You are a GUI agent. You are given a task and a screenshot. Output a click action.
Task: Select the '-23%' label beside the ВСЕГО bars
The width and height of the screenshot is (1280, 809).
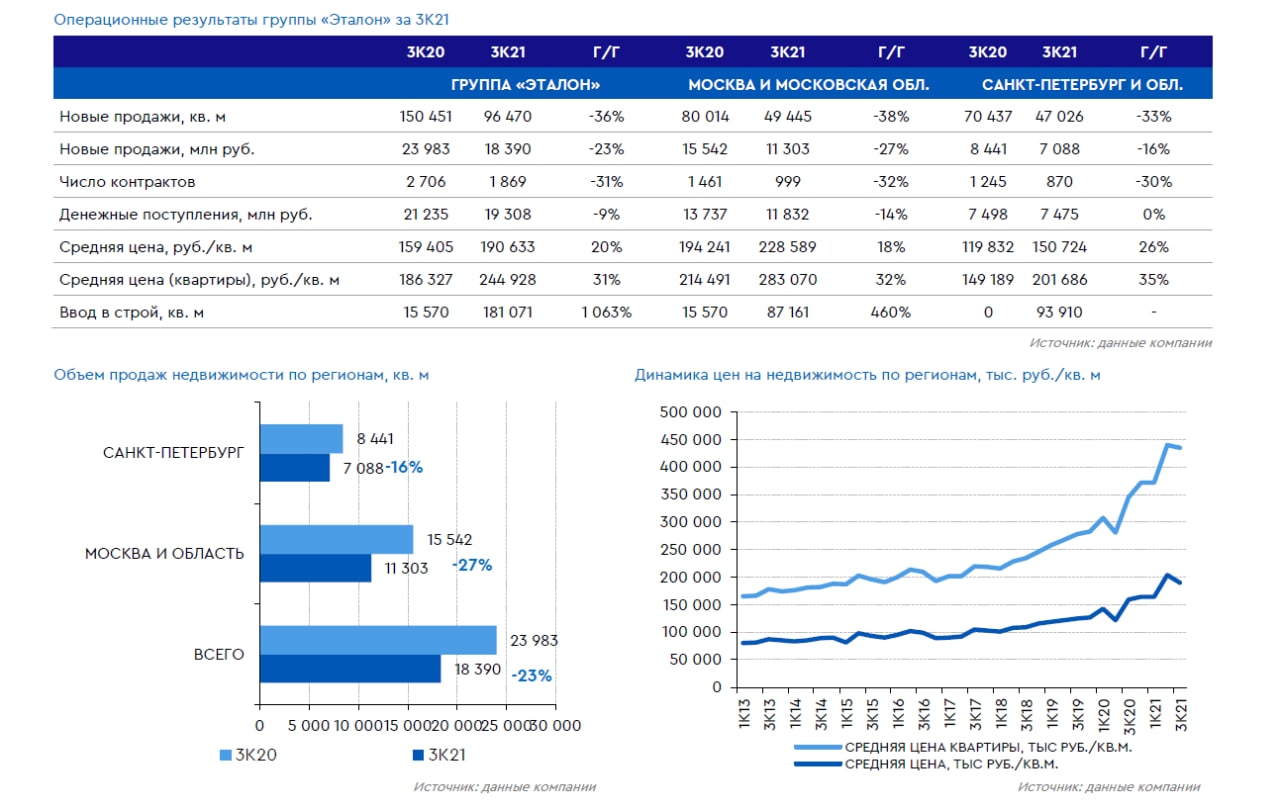coord(531,675)
